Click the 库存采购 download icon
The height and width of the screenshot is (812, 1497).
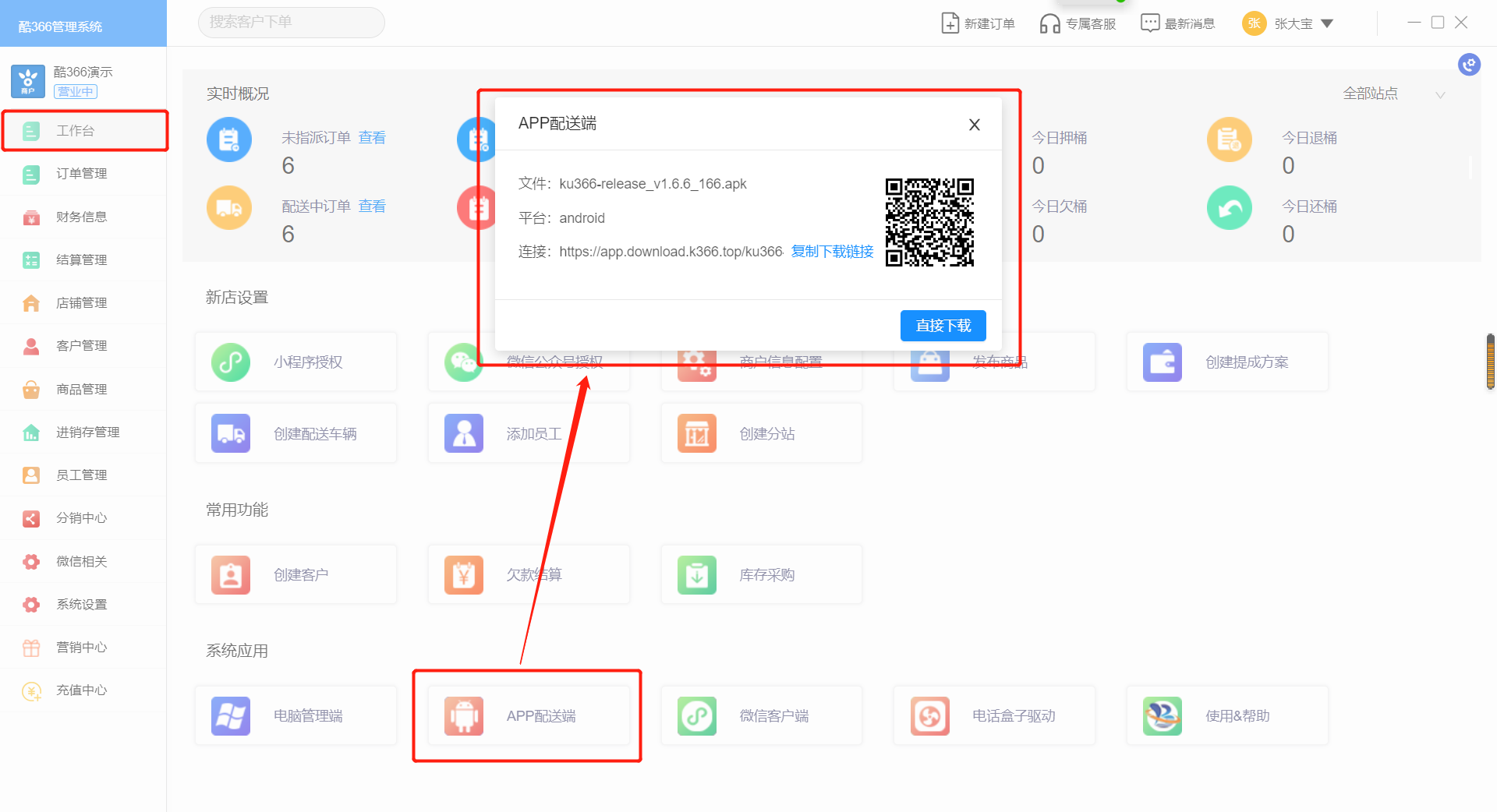click(696, 574)
